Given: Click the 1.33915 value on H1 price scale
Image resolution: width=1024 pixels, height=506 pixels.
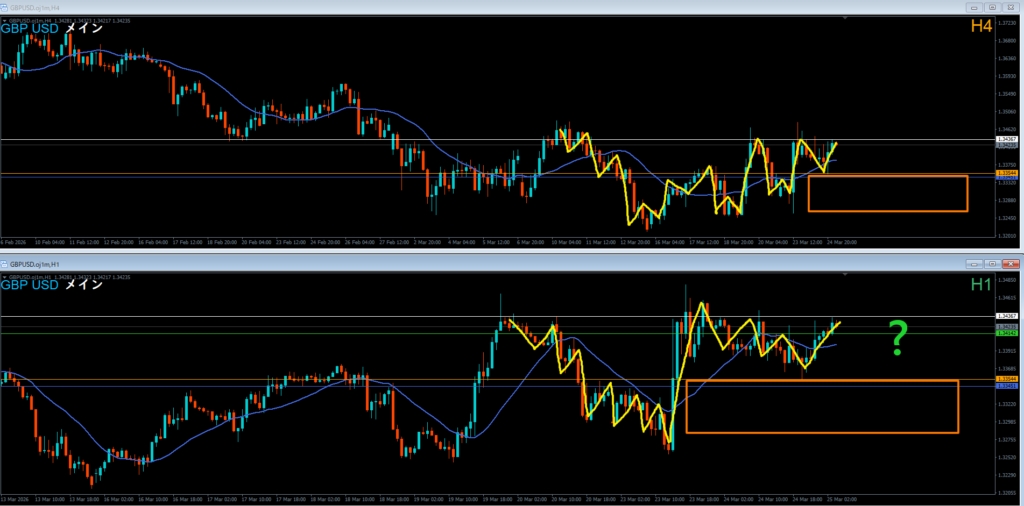Looking at the screenshot, I should click(1008, 352).
